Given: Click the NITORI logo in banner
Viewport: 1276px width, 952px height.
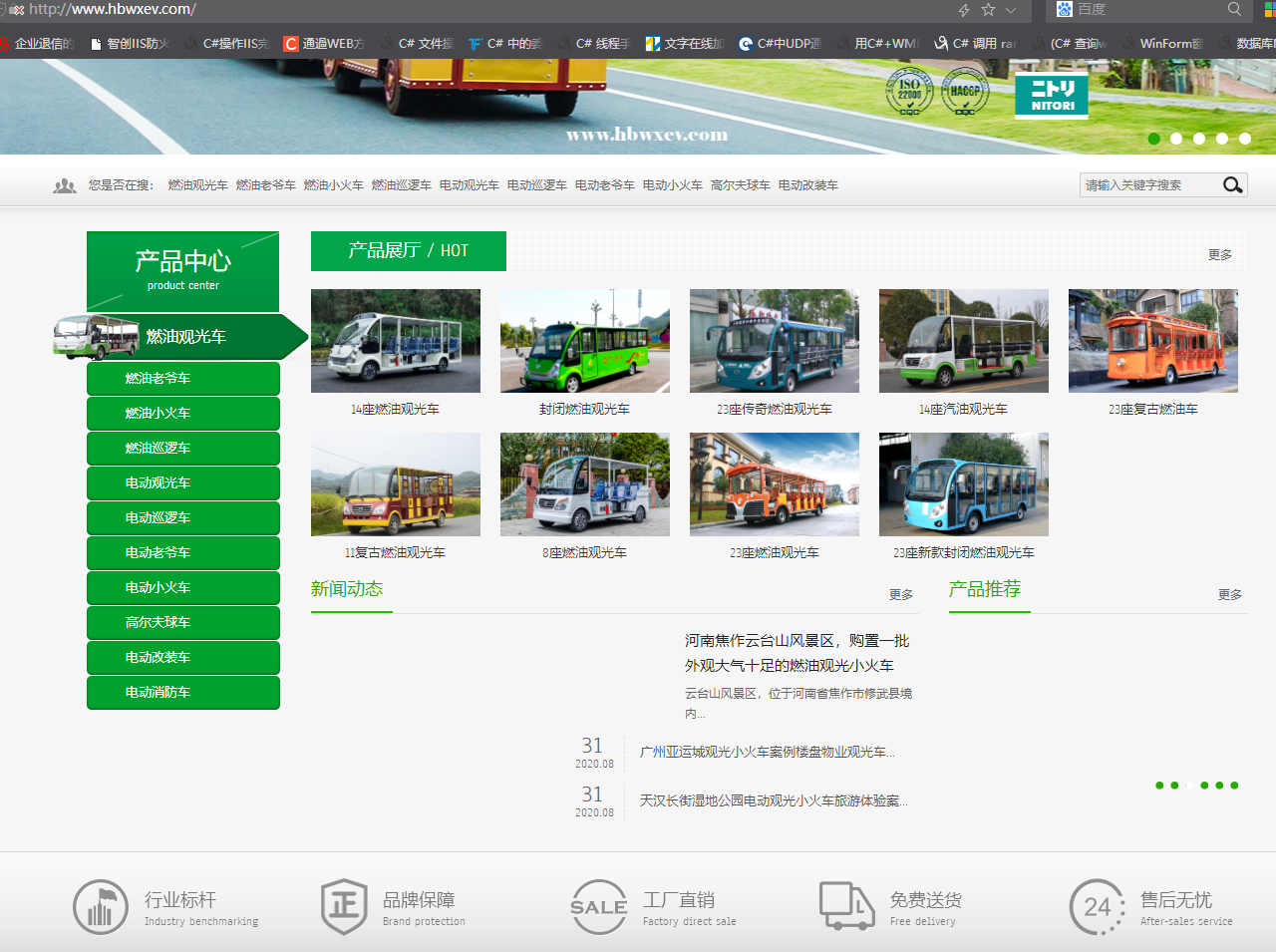Looking at the screenshot, I should pyautogui.click(x=1052, y=96).
